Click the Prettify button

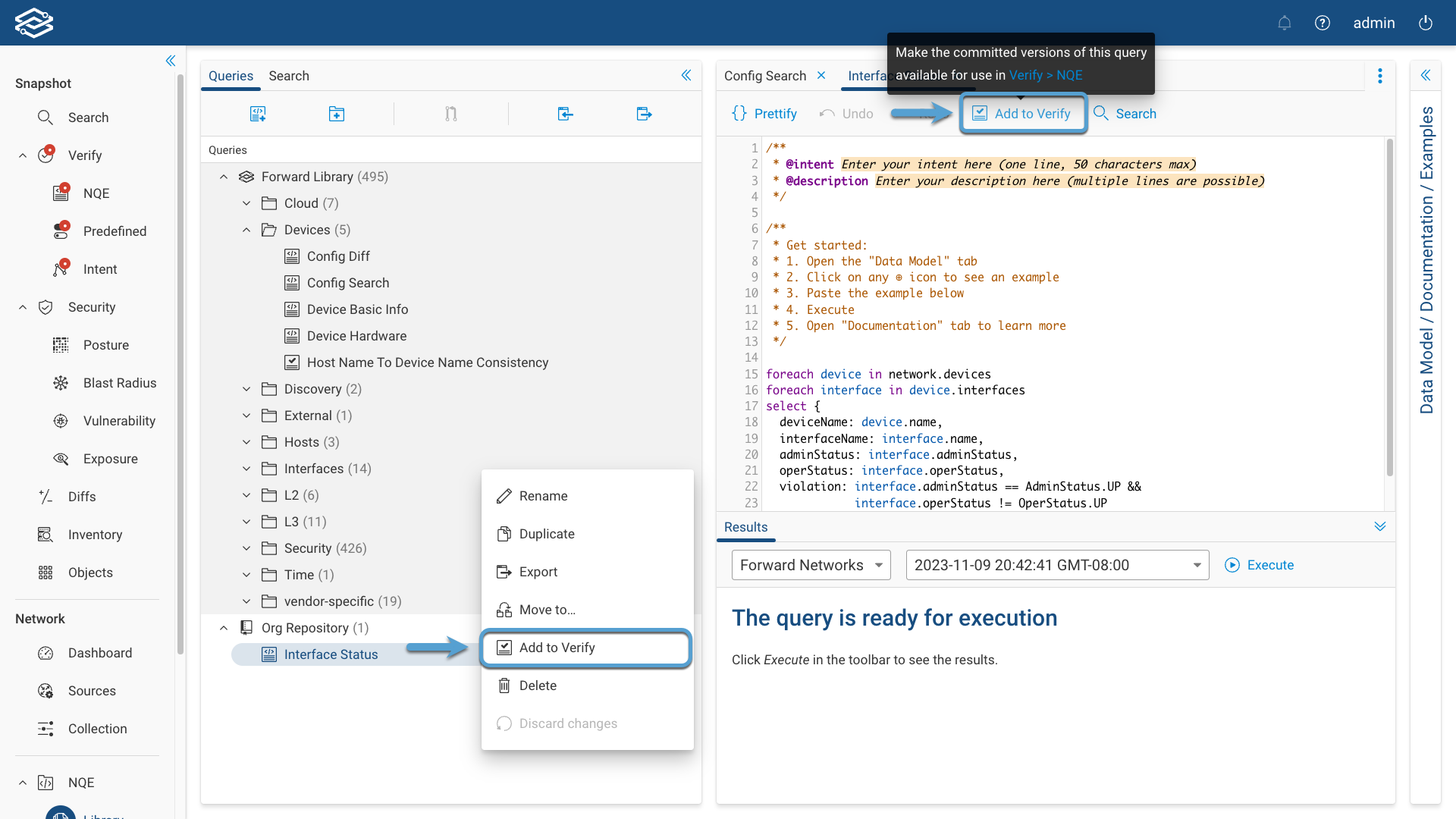coord(764,114)
